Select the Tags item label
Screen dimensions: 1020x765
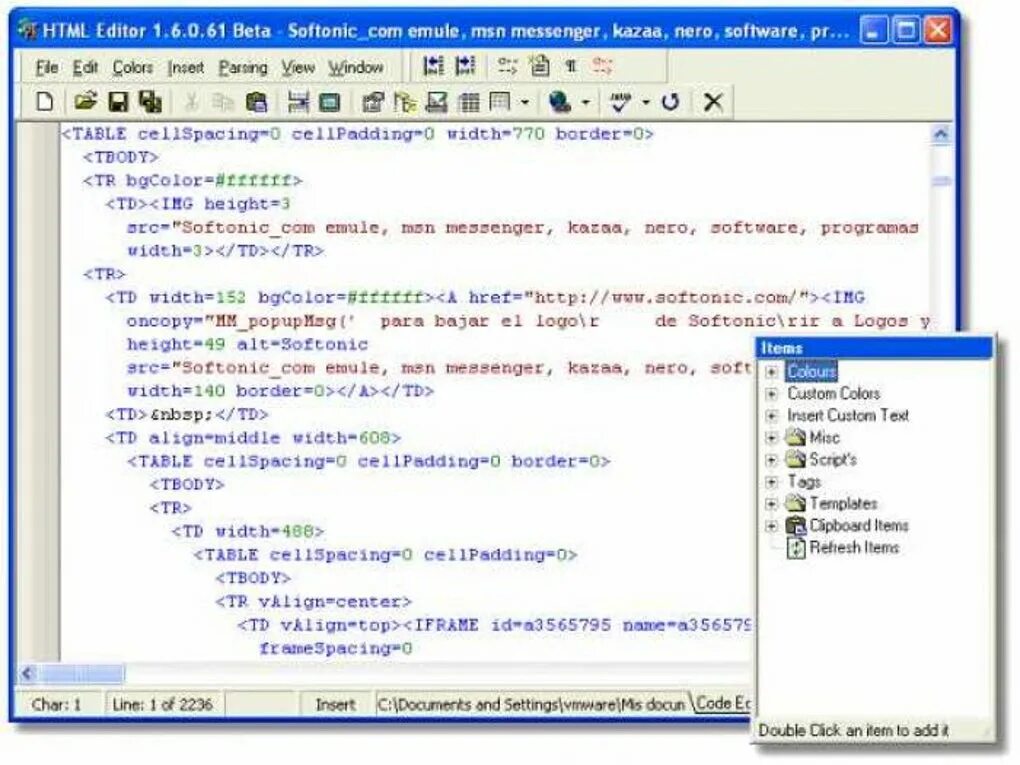pos(804,481)
